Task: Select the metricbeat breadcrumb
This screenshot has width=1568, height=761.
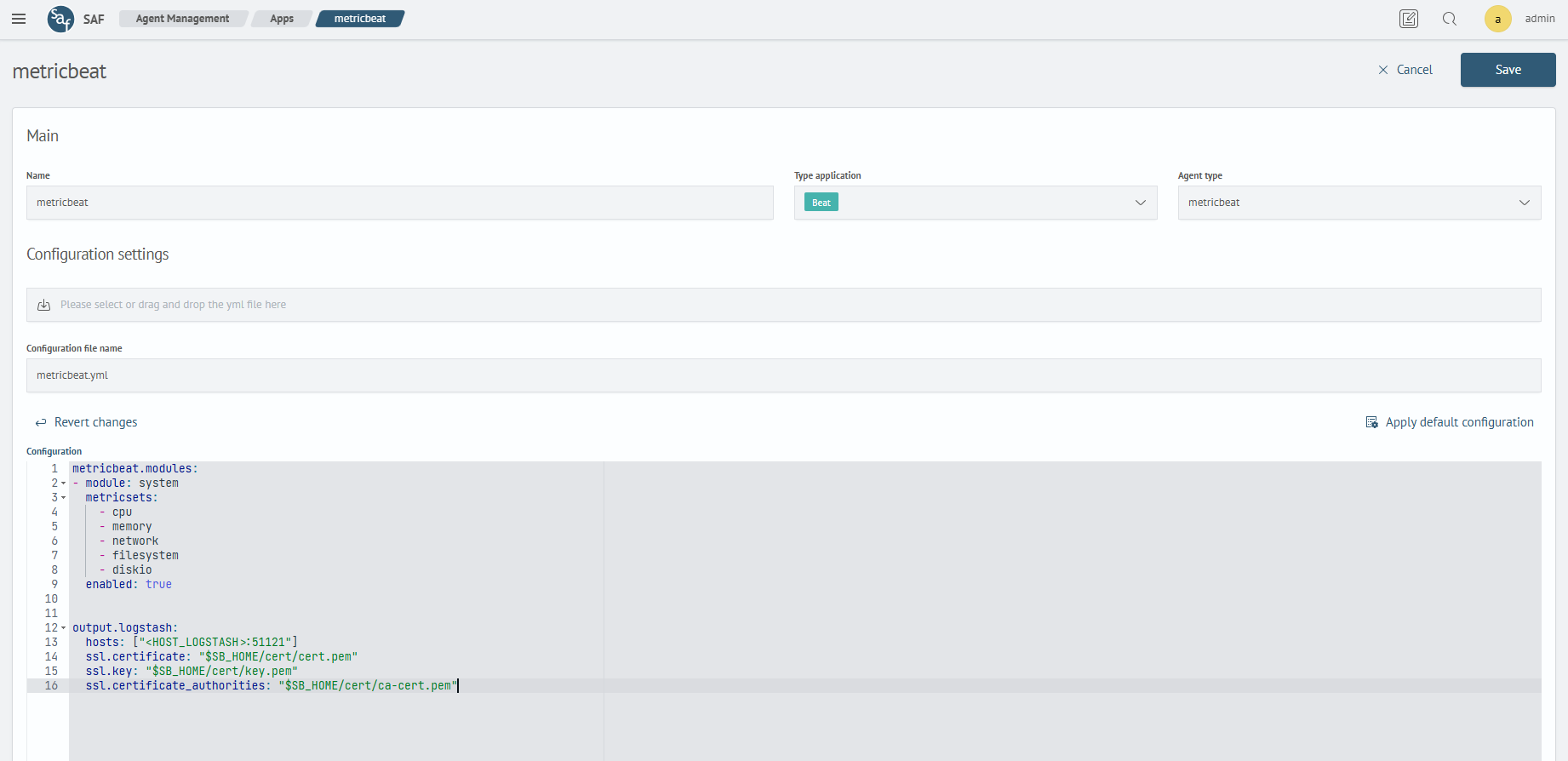Action: [360, 19]
